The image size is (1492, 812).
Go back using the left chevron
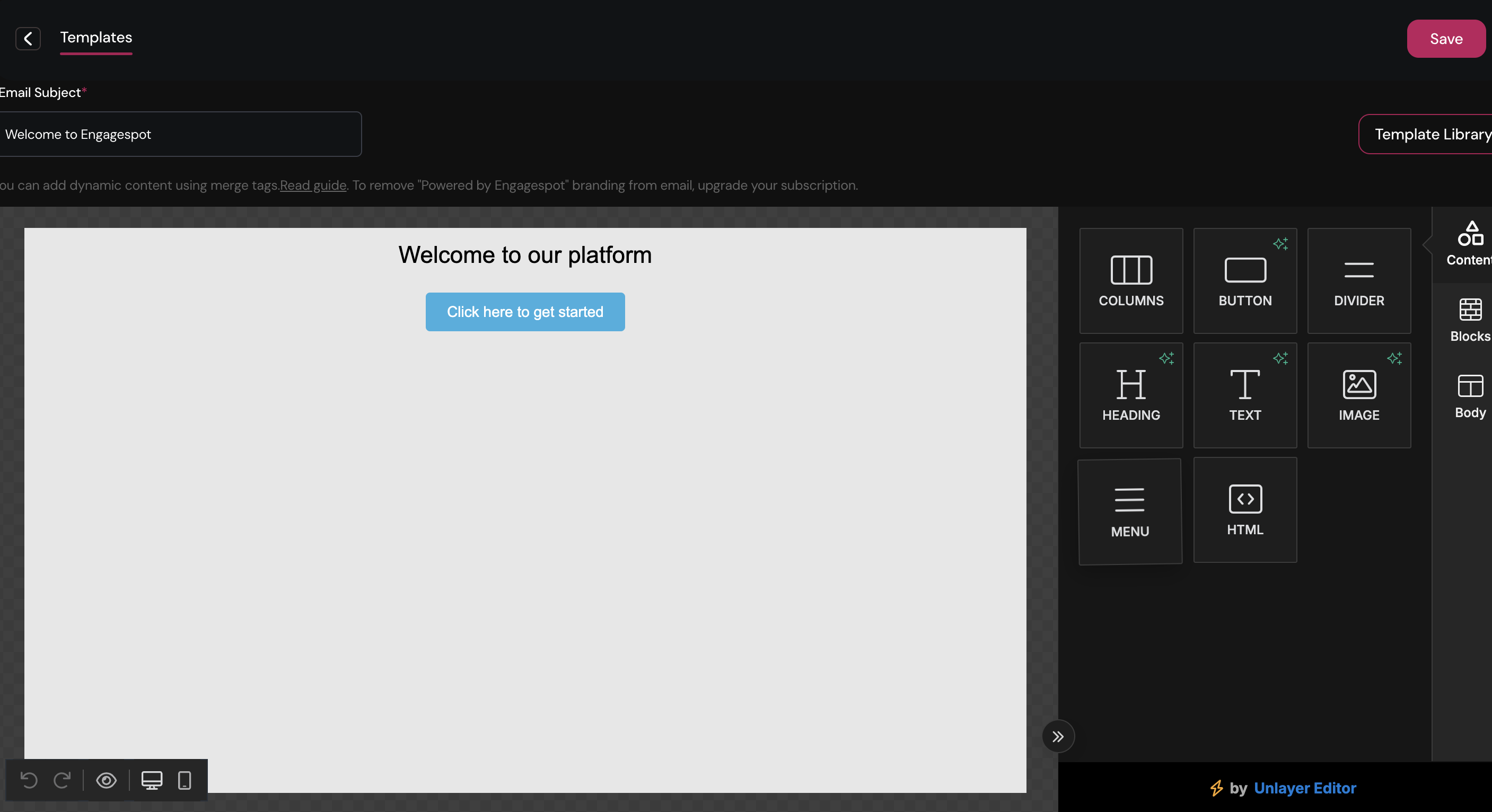coord(28,39)
